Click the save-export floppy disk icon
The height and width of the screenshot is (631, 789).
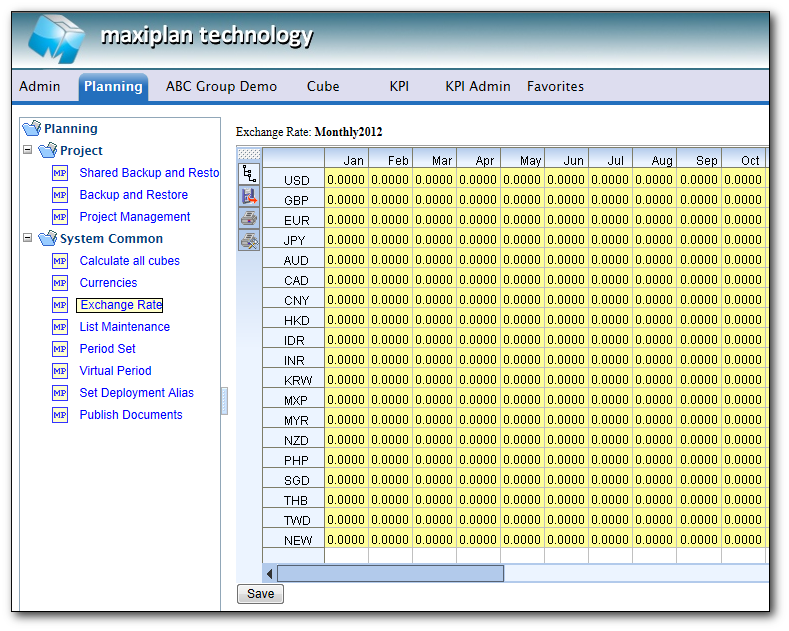(x=249, y=196)
